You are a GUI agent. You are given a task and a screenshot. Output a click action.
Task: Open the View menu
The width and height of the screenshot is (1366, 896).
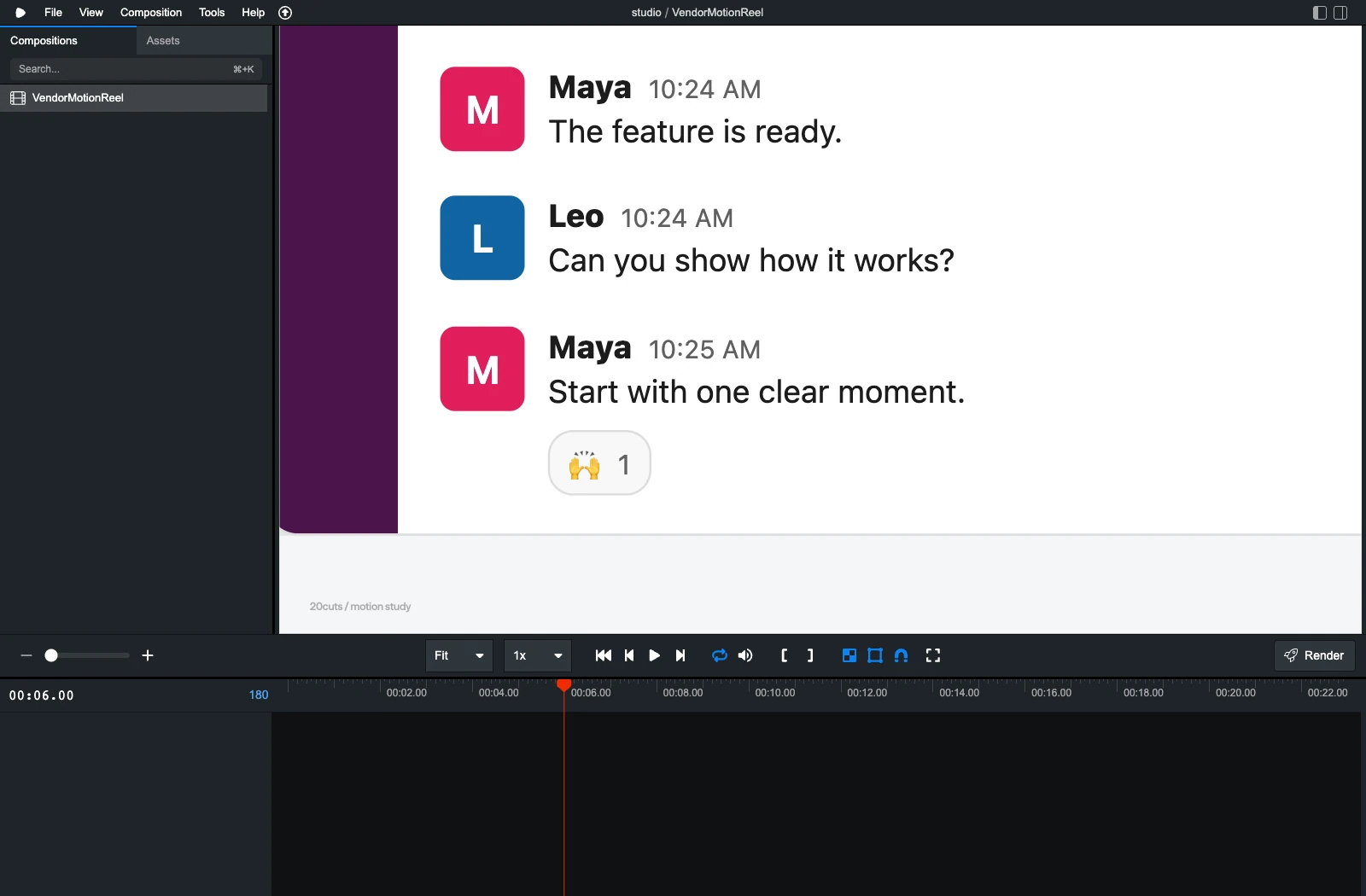point(90,12)
